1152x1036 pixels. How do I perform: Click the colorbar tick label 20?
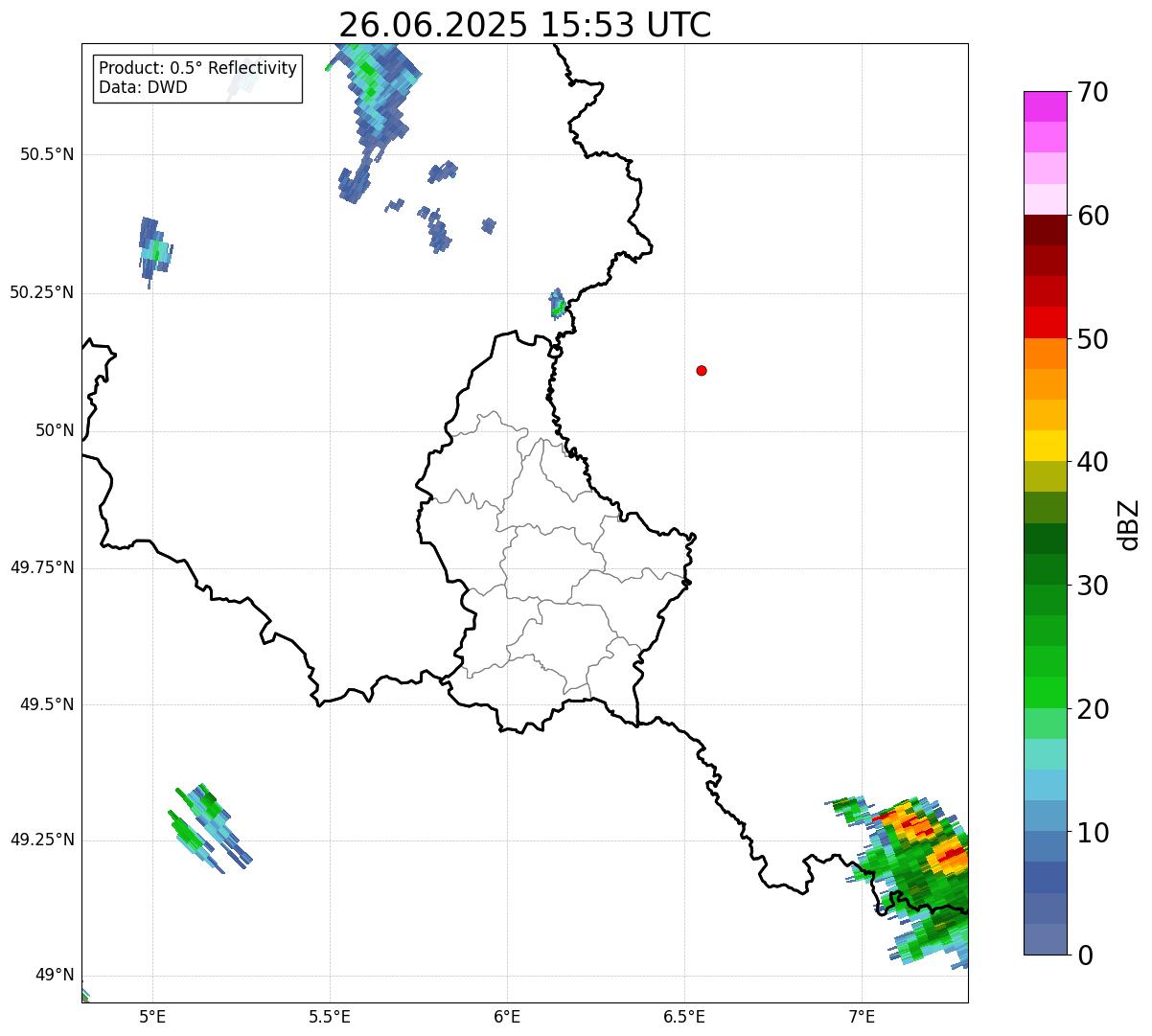pos(1092,709)
